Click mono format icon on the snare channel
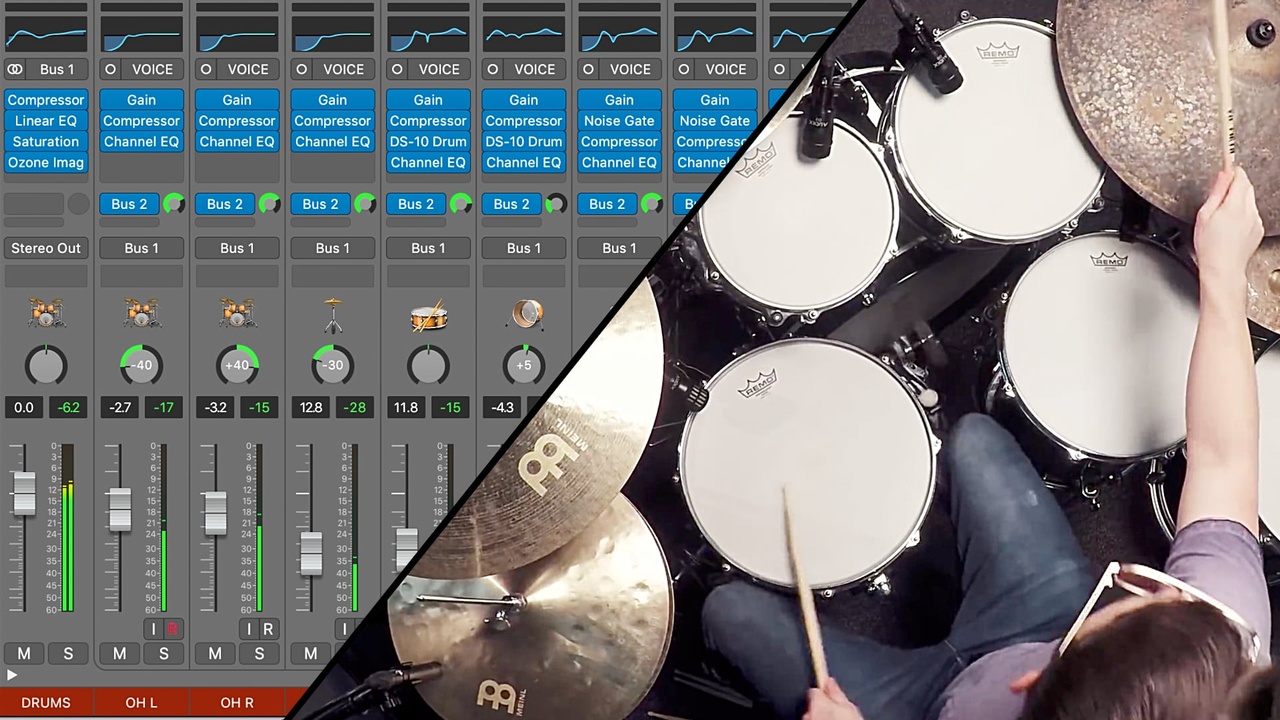 coord(397,69)
